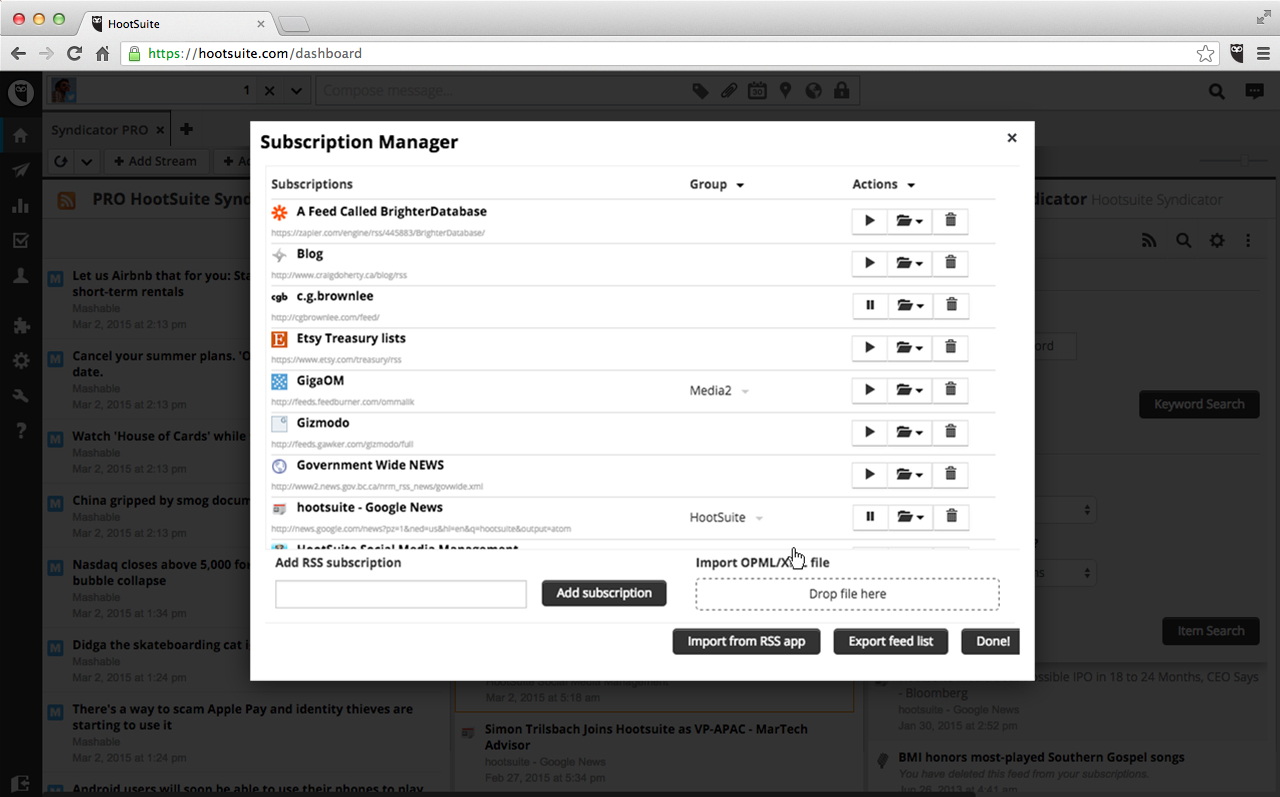This screenshot has height=797, width=1280.
Task: Change the HootSuite group dropdown
Action: 727,518
